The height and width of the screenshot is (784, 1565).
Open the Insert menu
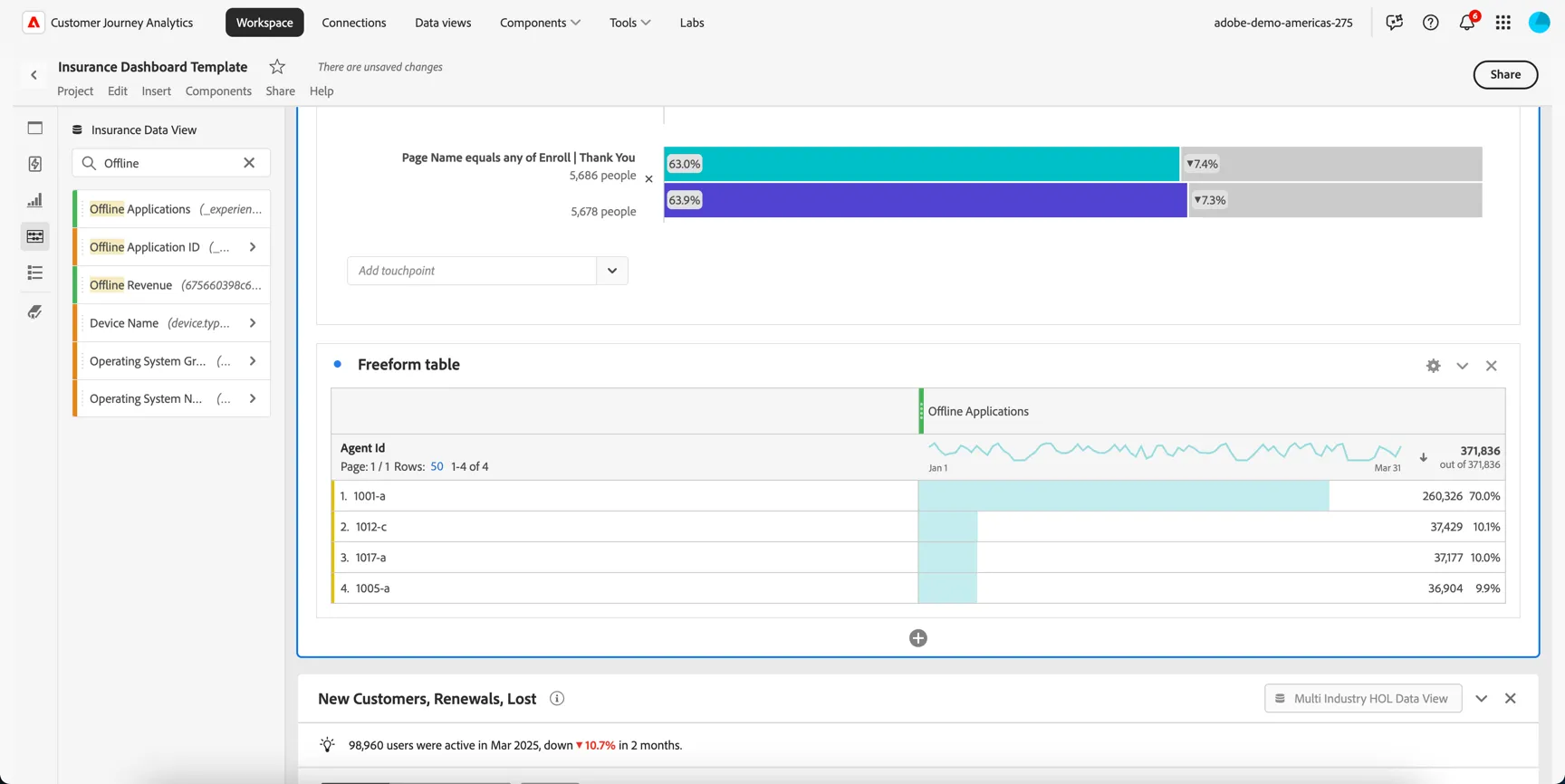pyautogui.click(x=156, y=91)
